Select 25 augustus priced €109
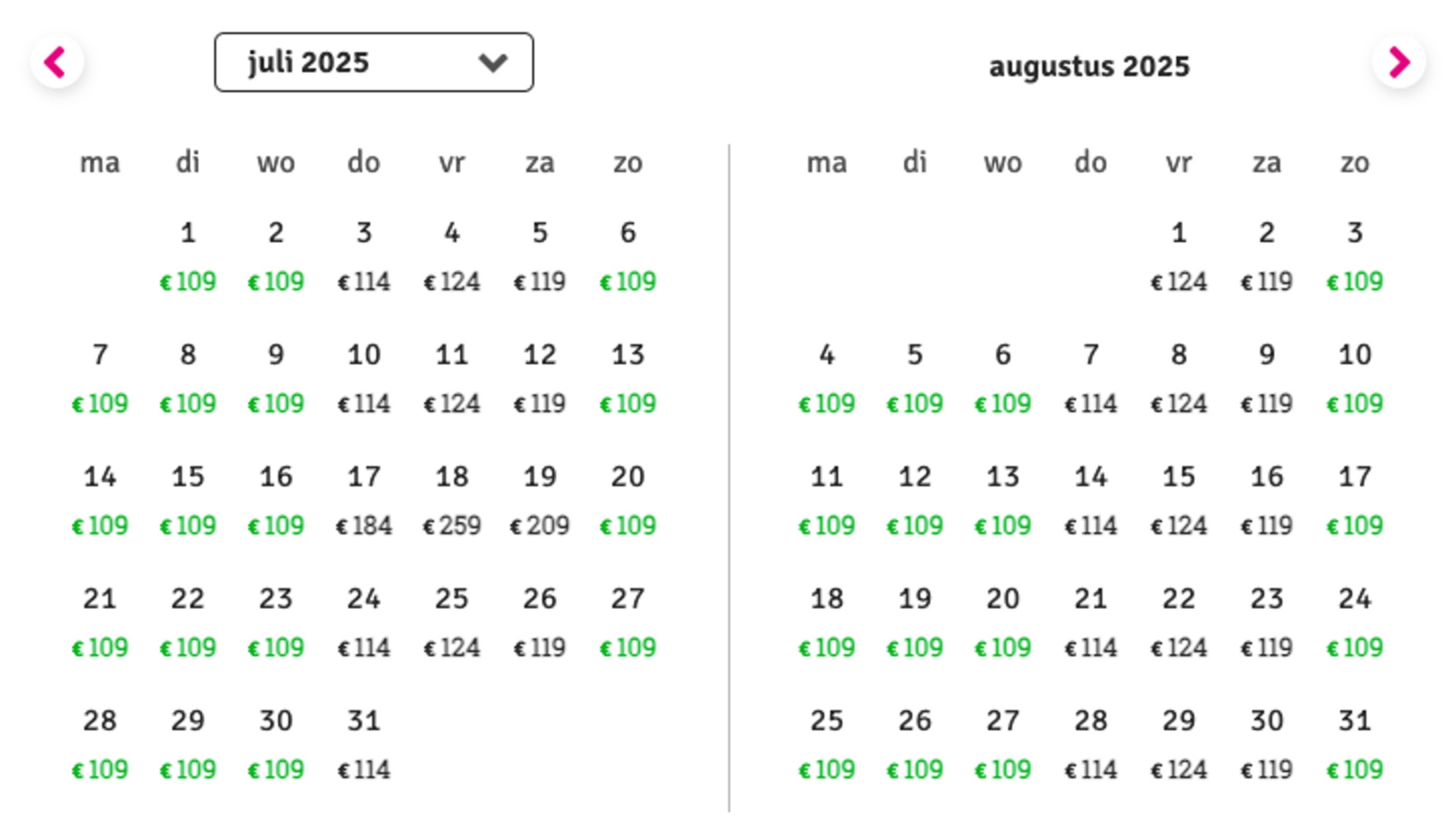1456x824 pixels. tap(827, 744)
